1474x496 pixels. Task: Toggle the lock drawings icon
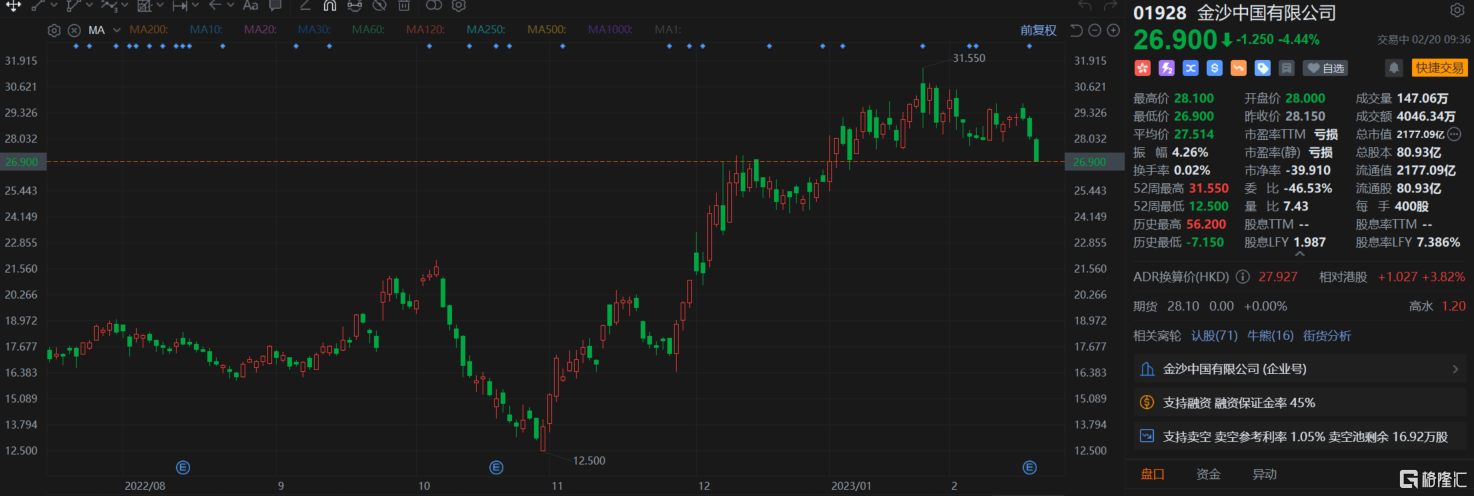click(x=354, y=5)
